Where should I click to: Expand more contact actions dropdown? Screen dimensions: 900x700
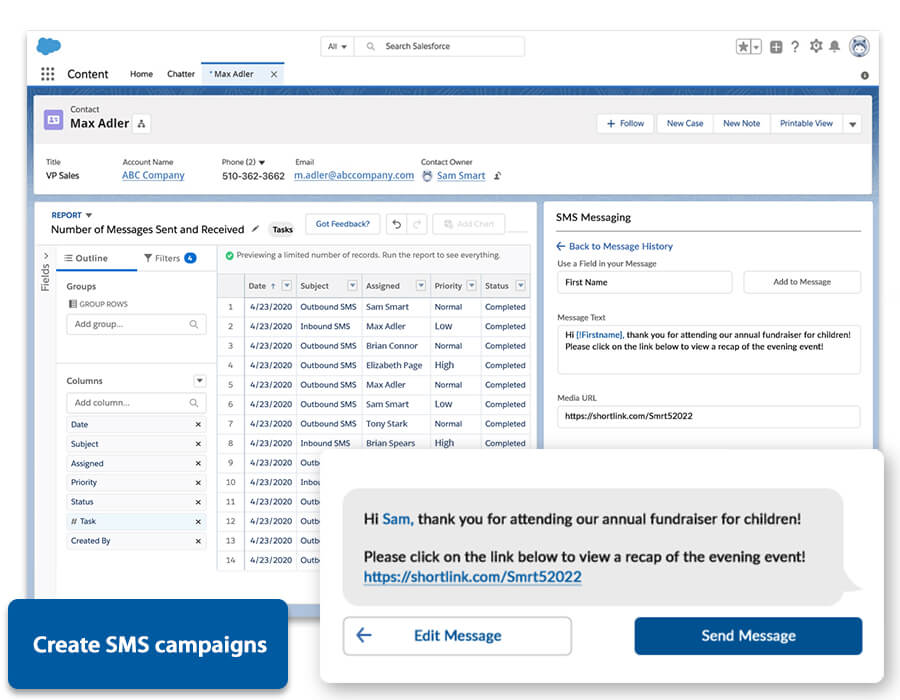[x=852, y=124]
